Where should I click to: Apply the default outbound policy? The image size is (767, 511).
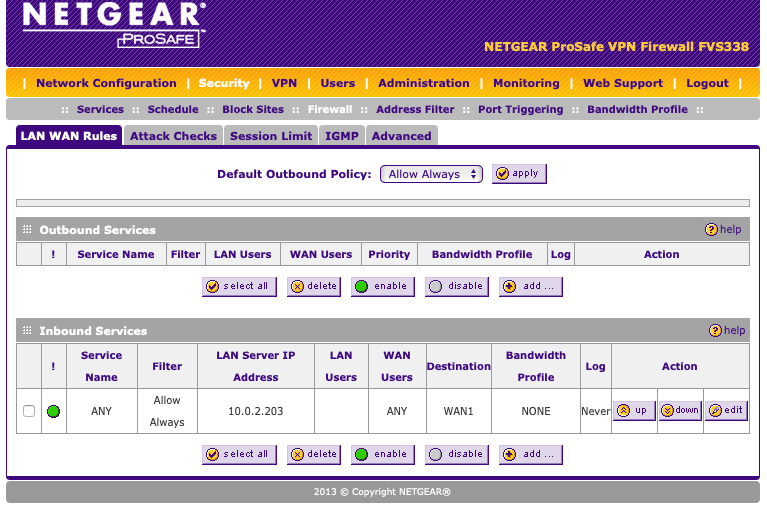tap(518, 174)
